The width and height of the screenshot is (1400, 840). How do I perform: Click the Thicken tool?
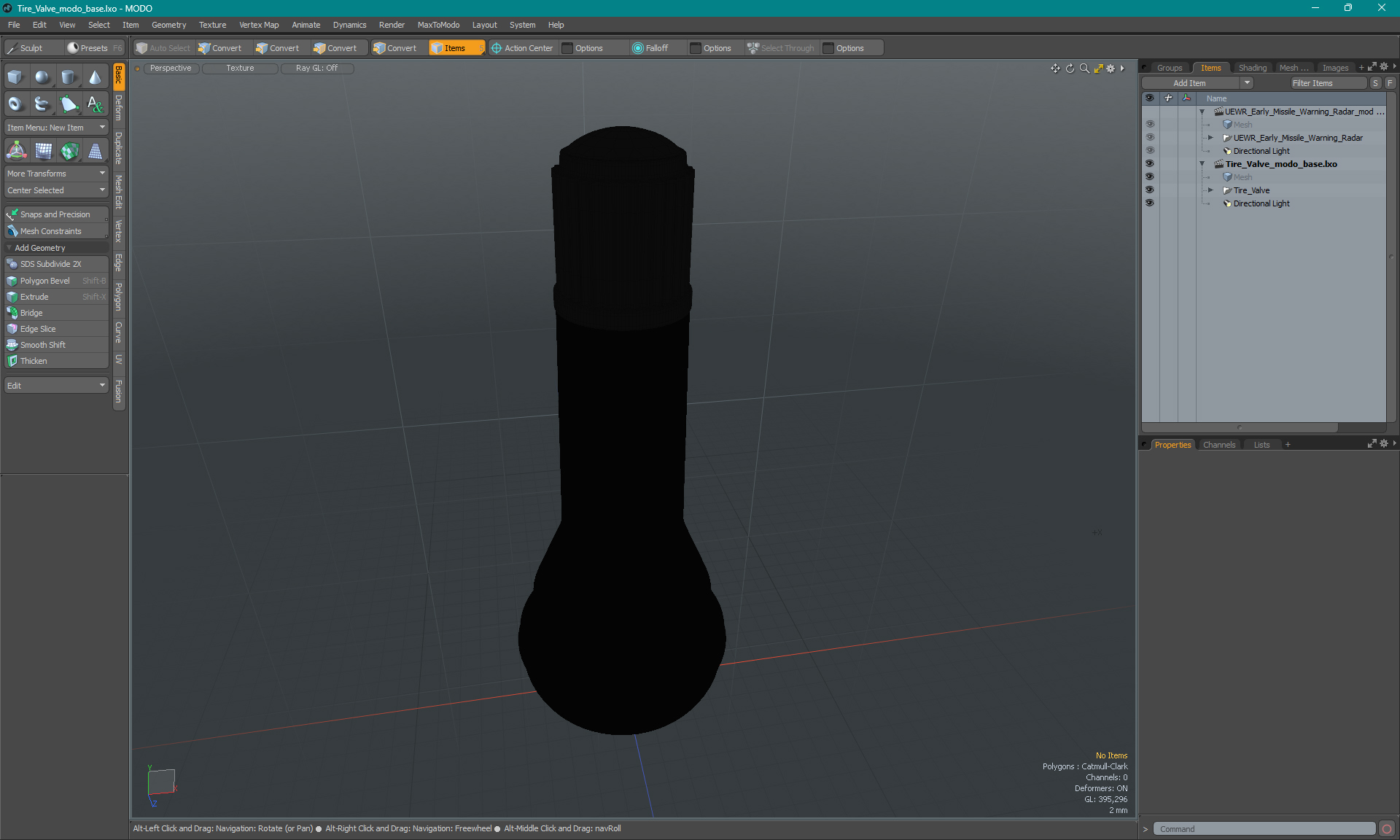pyautogui.click(x=56, y=361)
